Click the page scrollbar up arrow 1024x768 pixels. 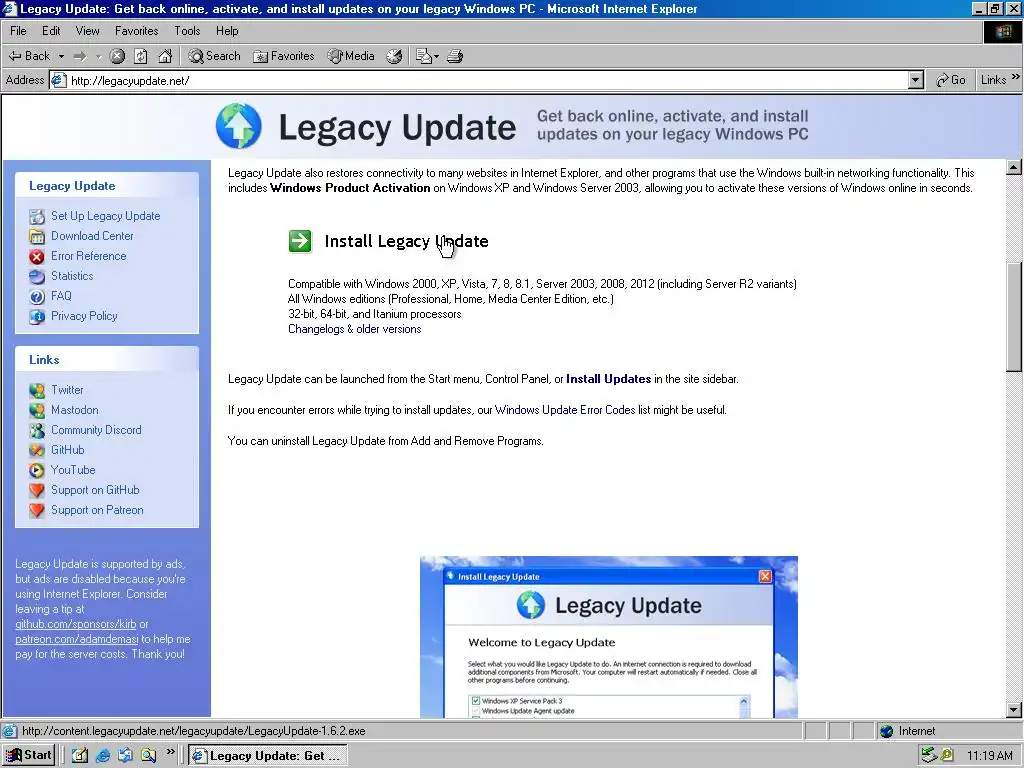1014,167
